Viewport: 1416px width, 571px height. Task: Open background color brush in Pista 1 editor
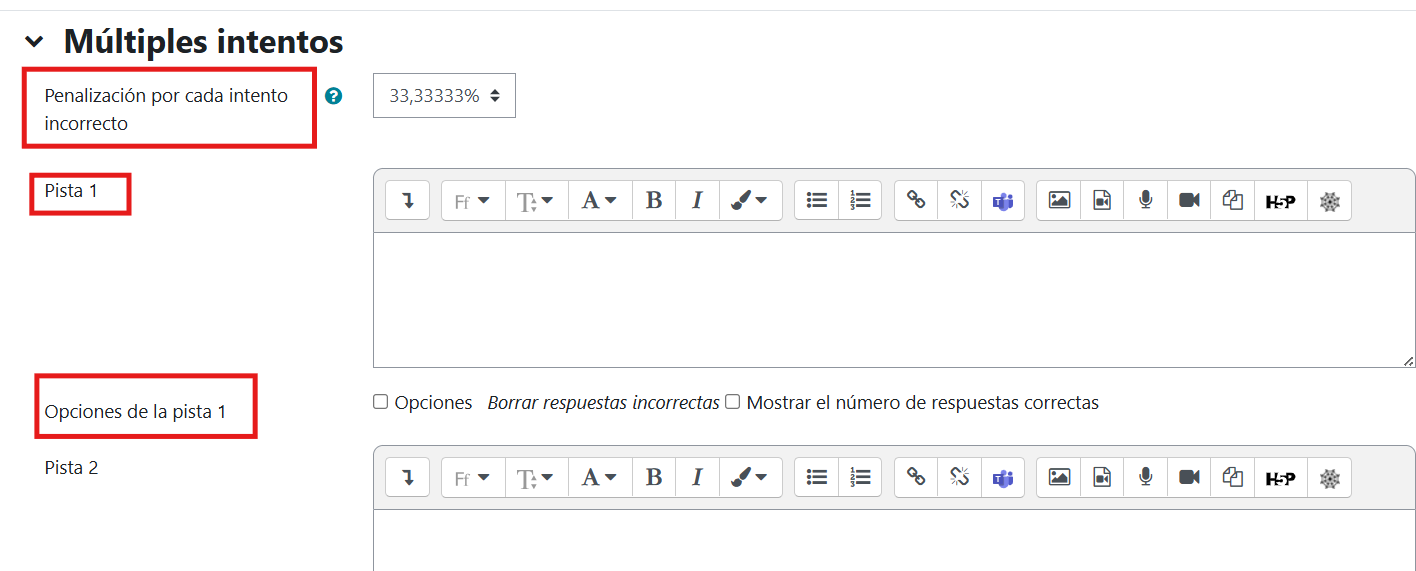pyautogui.click(x=750, y=201)
